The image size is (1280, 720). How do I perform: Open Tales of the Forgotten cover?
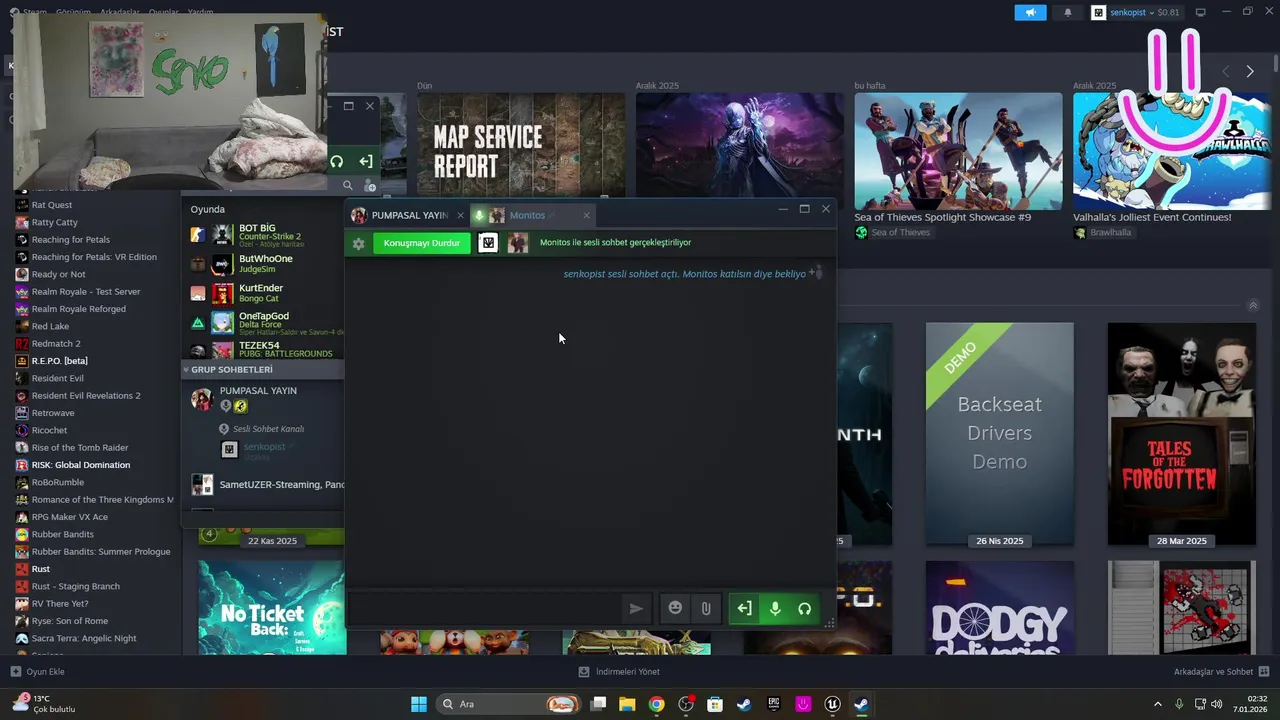click(x=1181, y=433)
